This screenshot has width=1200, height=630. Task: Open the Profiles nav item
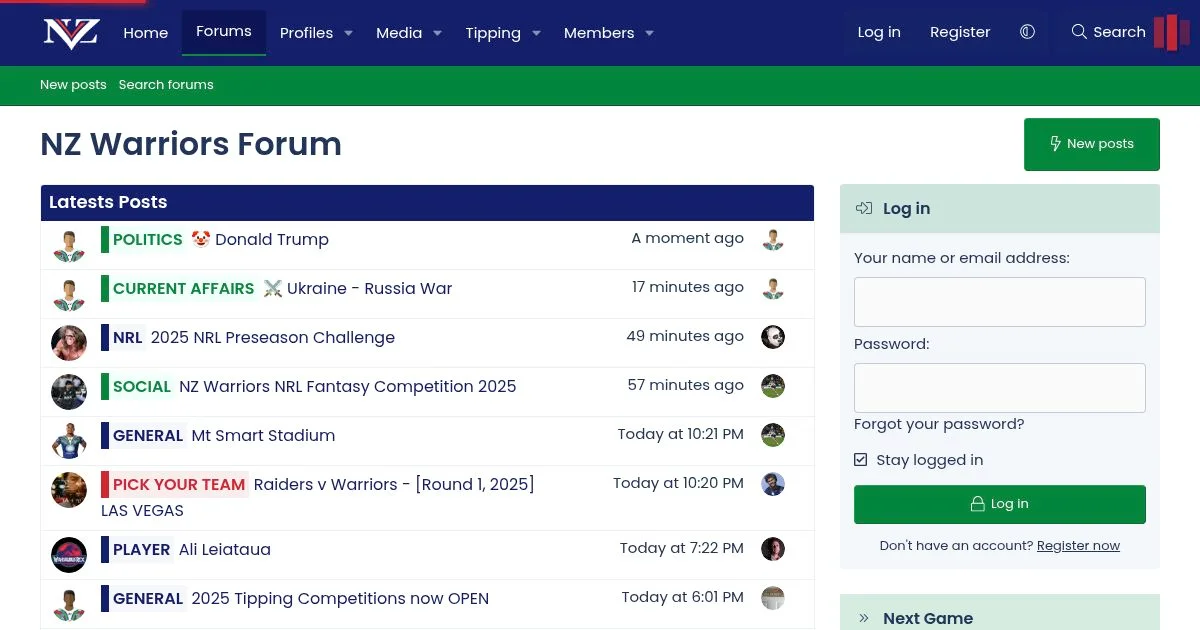[x=306, y=33]
